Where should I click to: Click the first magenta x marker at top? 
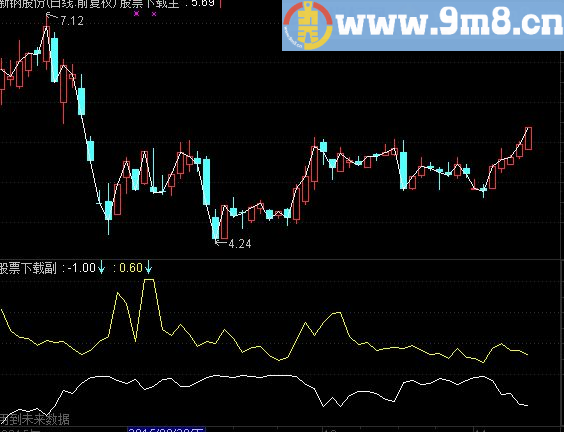(136, 14)
